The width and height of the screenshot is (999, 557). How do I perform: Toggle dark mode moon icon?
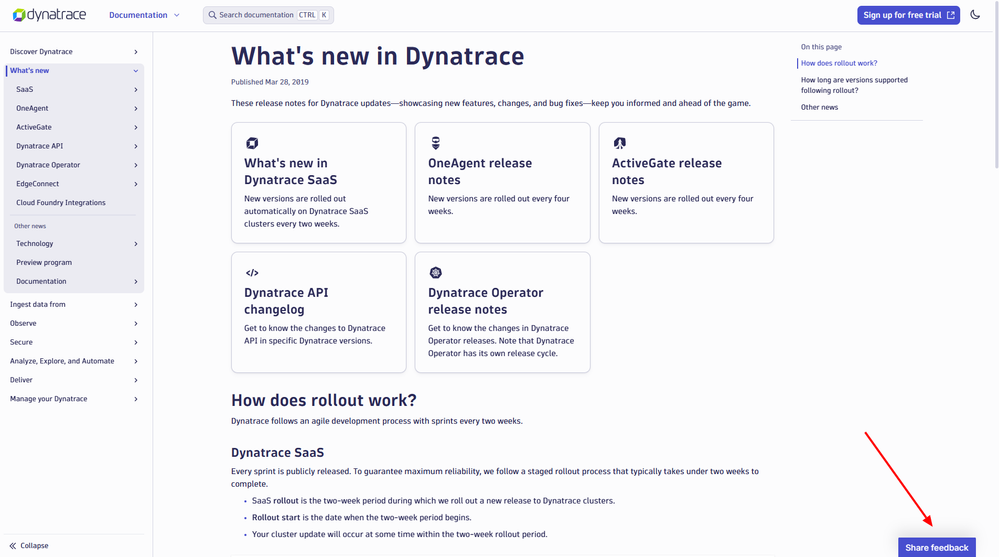point(975,15)
